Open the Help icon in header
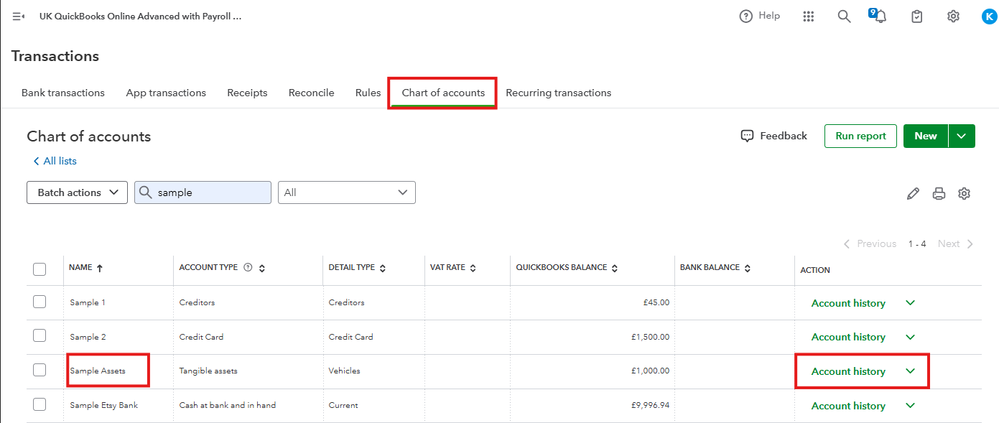 [745, 16]
